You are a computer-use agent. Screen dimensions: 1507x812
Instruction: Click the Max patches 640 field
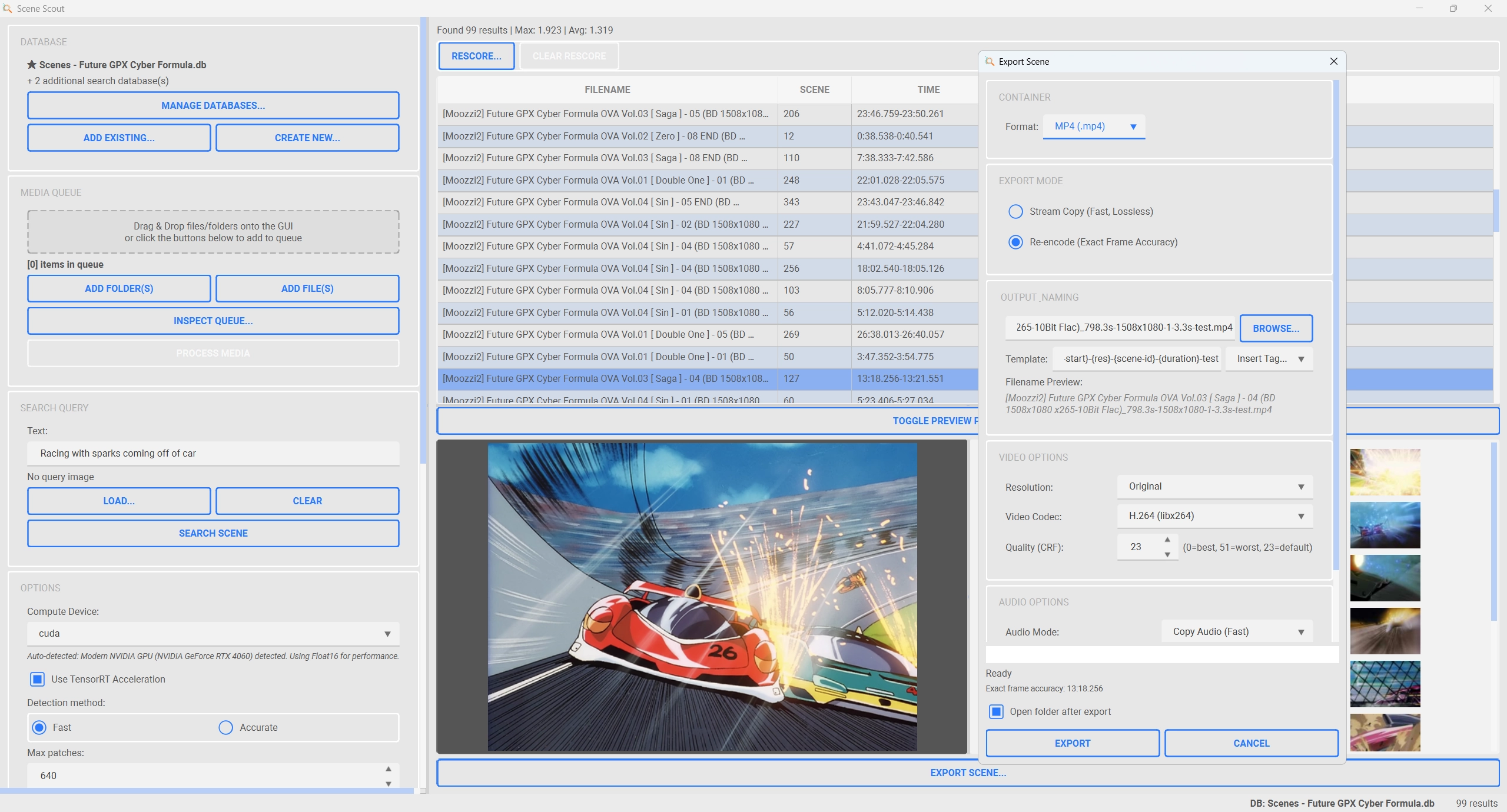pyautogui.click(x=205, y=776)
